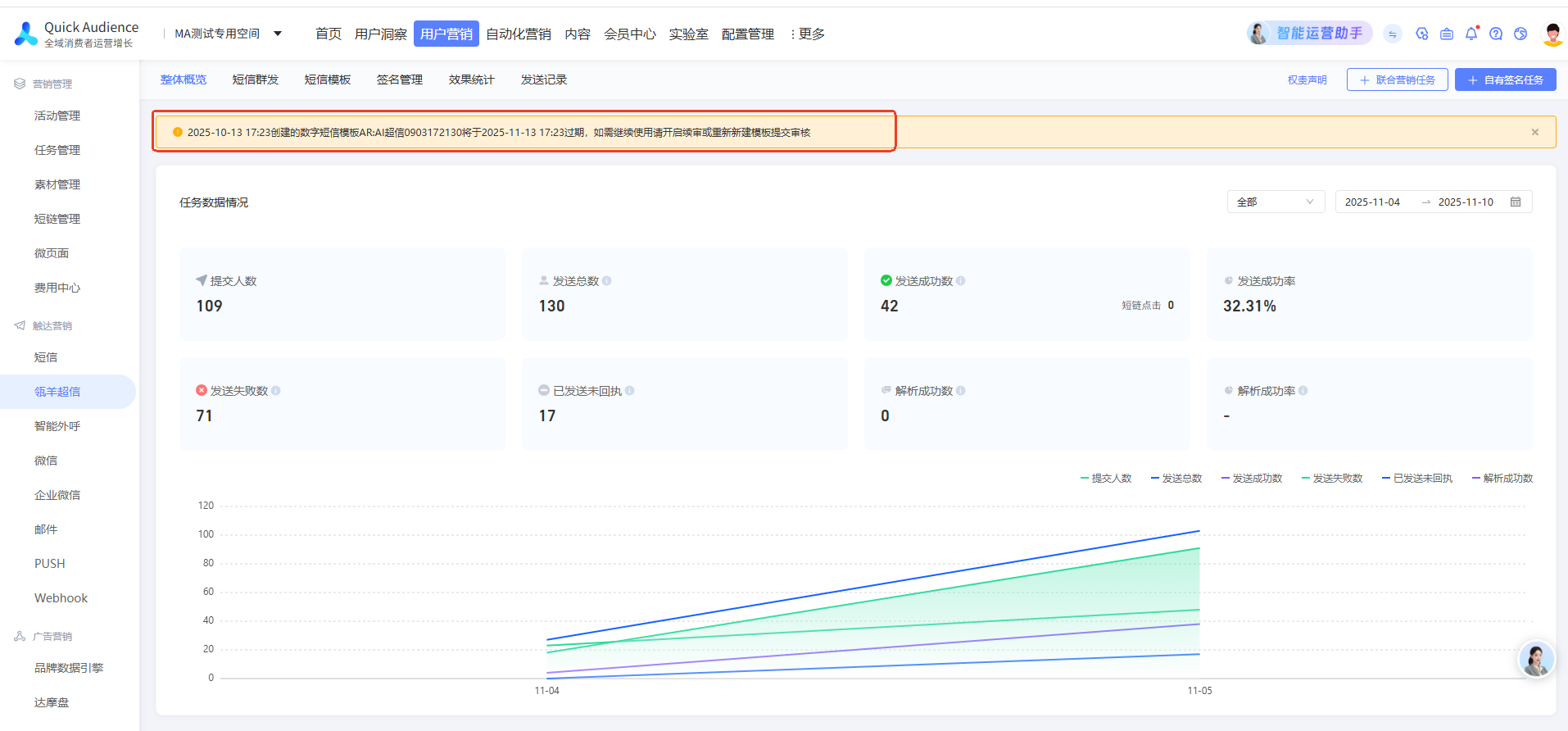1568x731 pixels.
Task: Open the 全部 filter dropdown
Action: click(x=1276, y=202)
